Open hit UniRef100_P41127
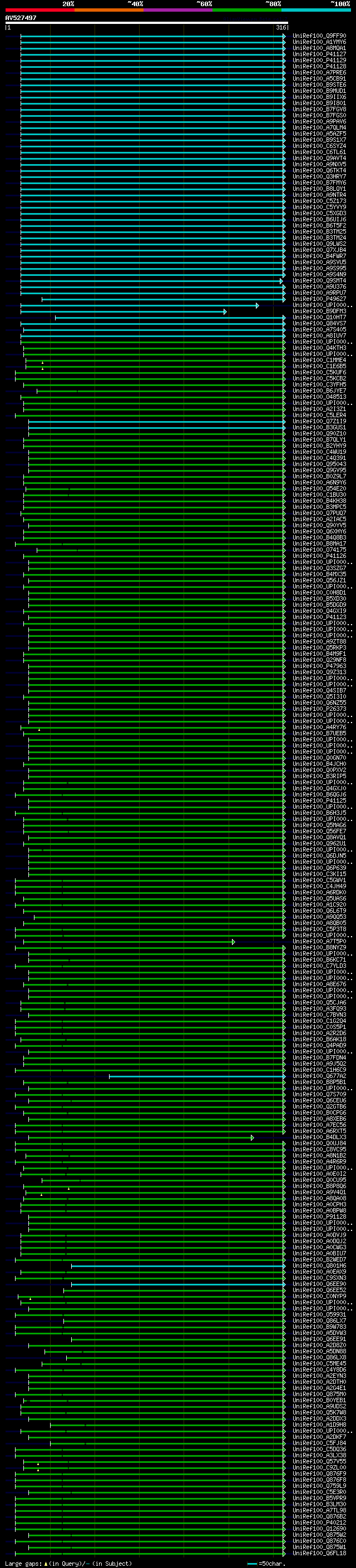The image size is (356, 1568). pyautogui.click(x=319, y=54)
